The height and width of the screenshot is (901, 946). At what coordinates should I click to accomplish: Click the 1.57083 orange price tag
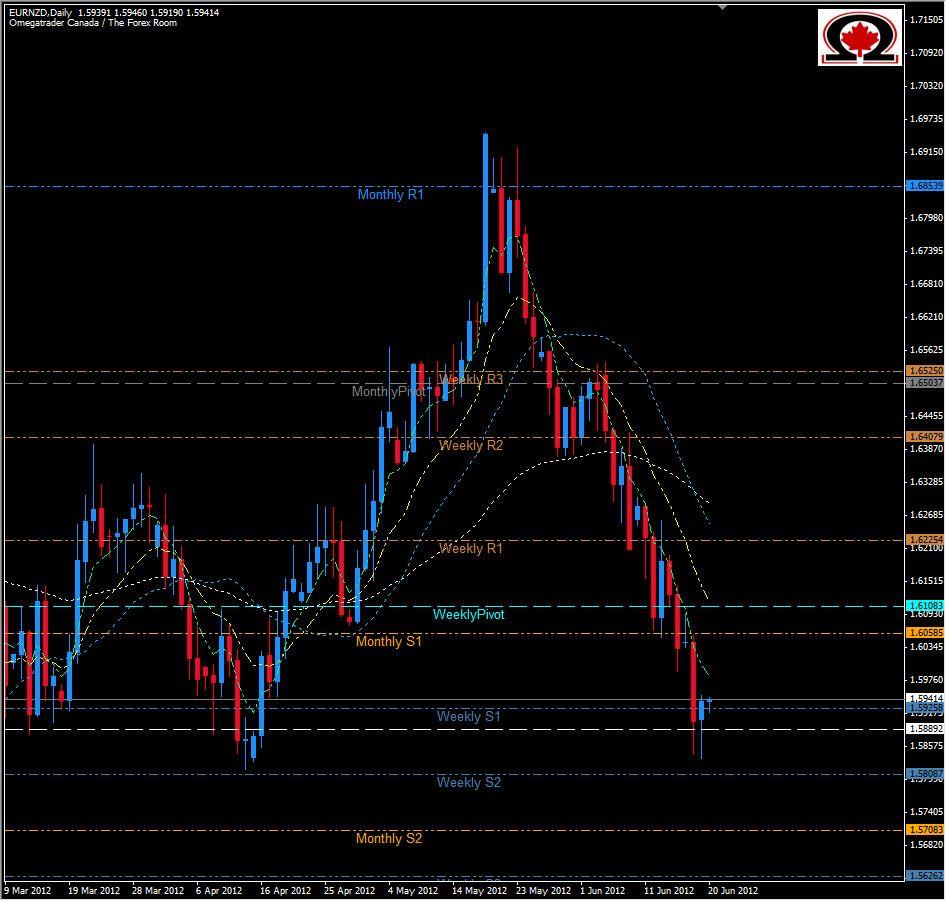pos(925,830)
